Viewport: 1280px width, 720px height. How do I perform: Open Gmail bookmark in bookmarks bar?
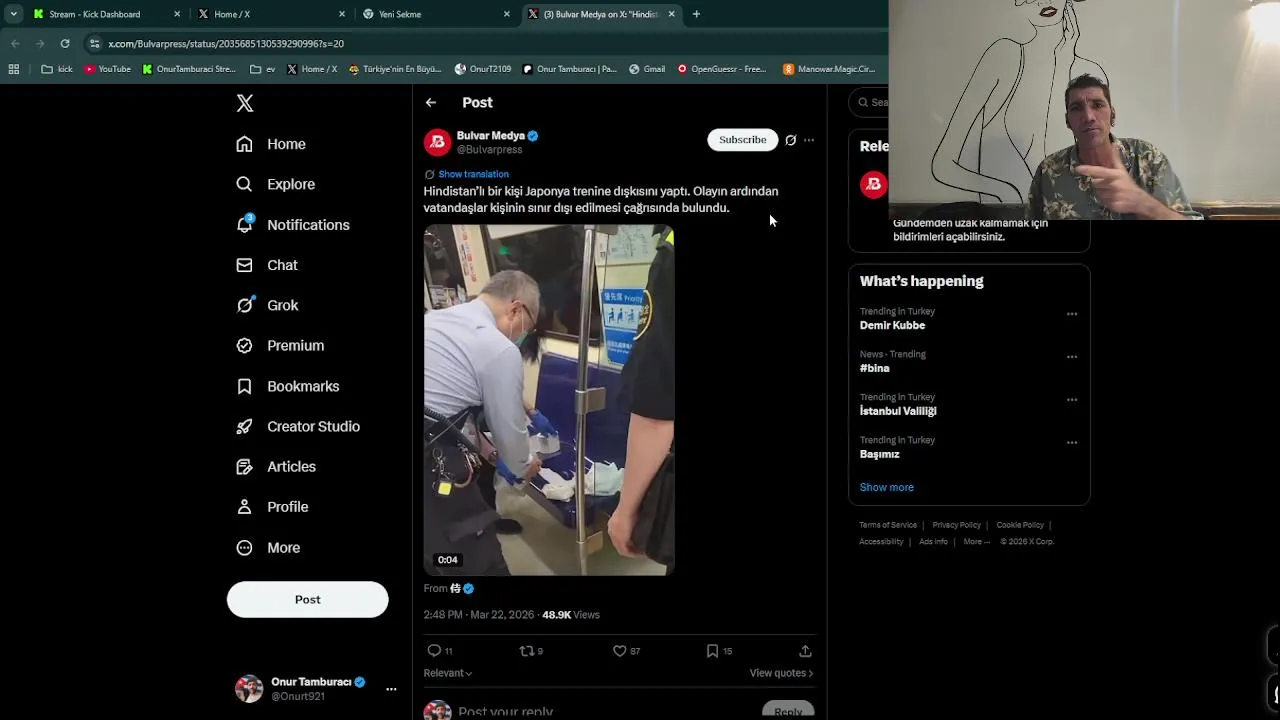tap(647, 69)
